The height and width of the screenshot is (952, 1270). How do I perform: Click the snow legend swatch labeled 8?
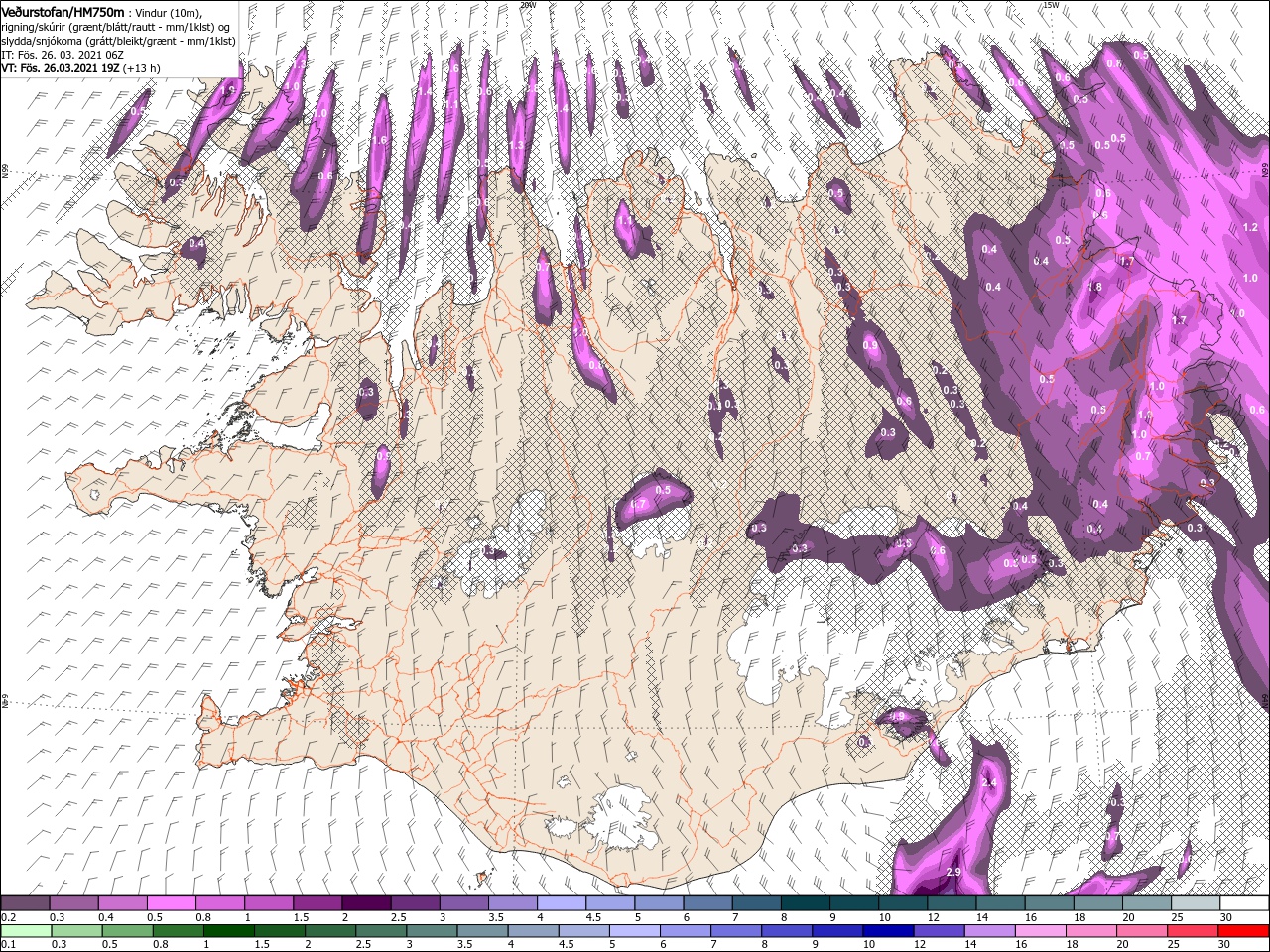[x=804, y=903]
